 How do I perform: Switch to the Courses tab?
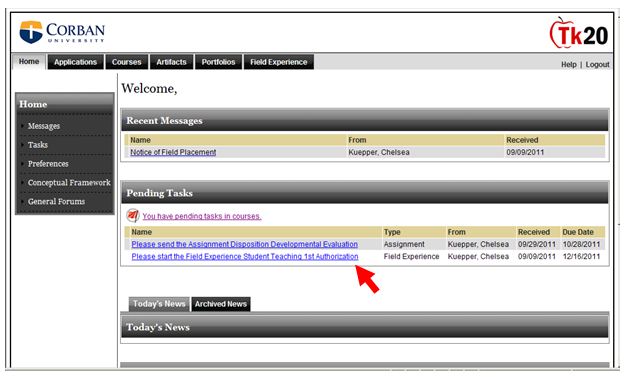coord(126,62)
